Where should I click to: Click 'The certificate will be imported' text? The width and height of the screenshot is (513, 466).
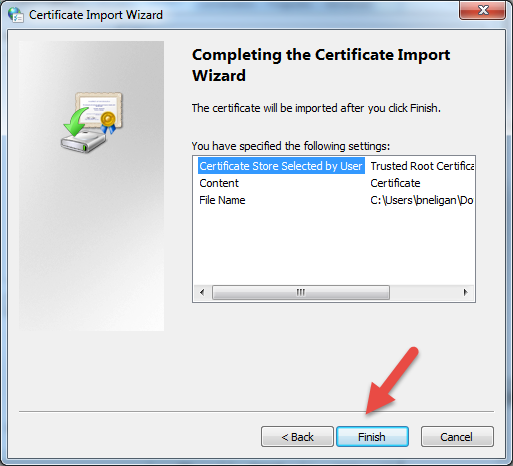(x=316, y=108)
